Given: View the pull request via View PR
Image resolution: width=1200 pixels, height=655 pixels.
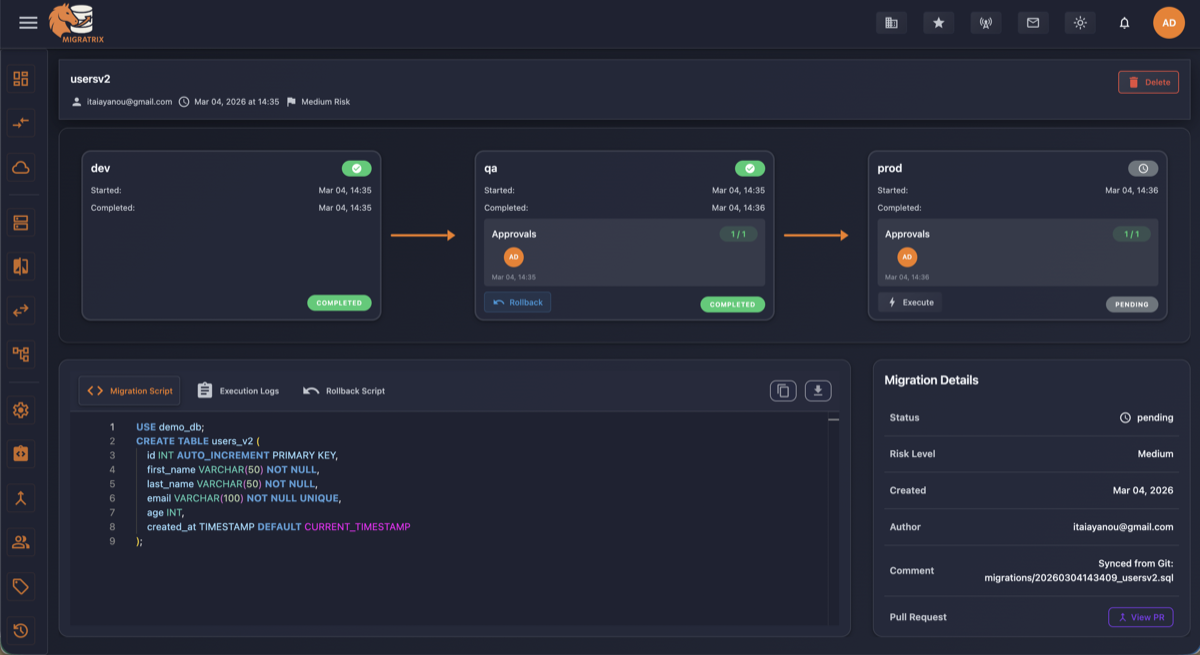Looking at the screenshot, I should tap(1140, 617).
